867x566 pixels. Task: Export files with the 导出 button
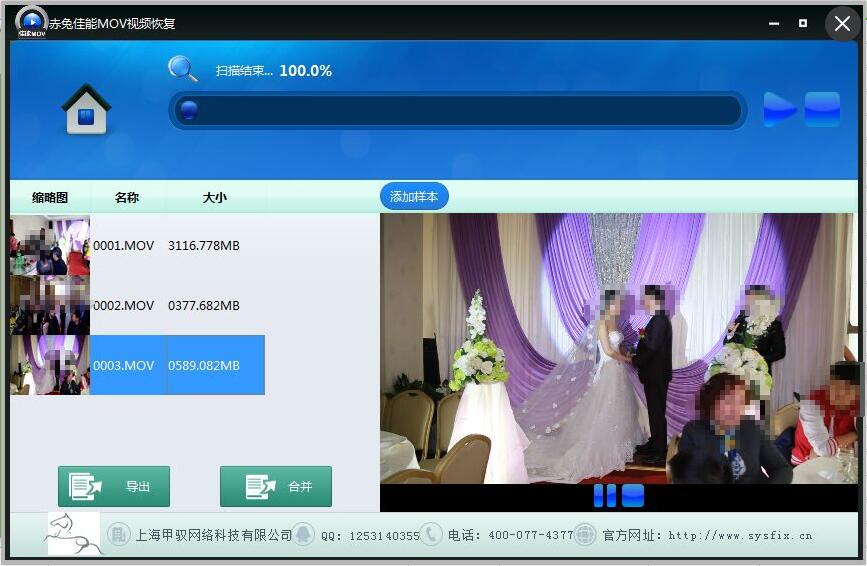click(114, 486)
